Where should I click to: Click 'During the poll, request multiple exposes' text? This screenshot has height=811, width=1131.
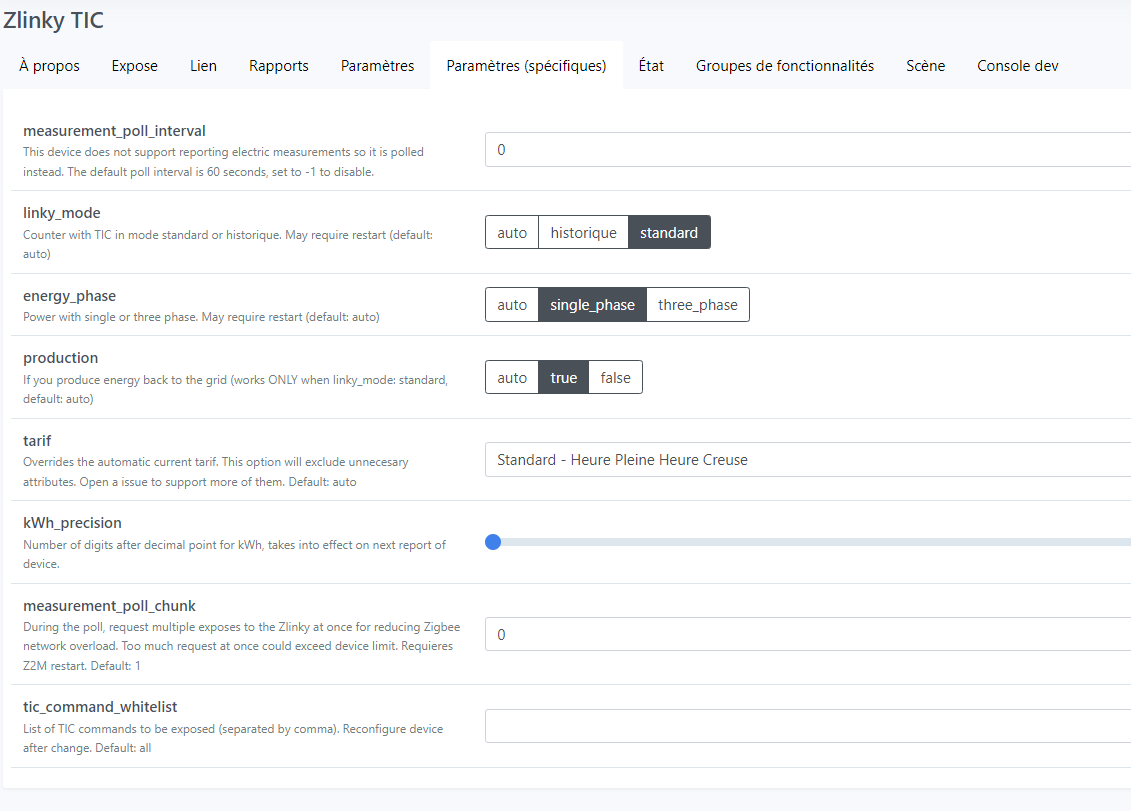click(x=241, y=646)
